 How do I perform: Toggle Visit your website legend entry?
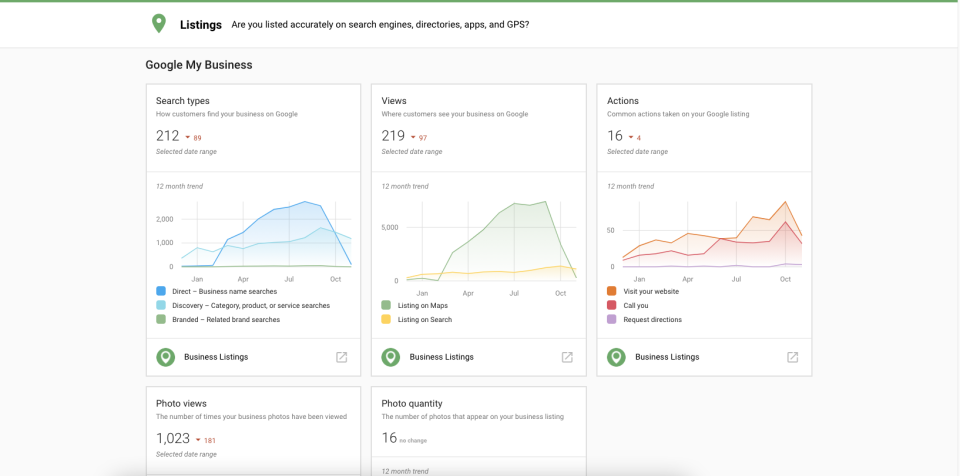pos(650,291)
